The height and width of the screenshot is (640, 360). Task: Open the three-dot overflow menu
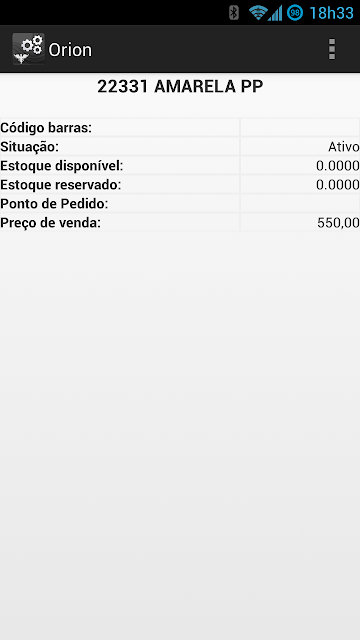click(332, 49)
